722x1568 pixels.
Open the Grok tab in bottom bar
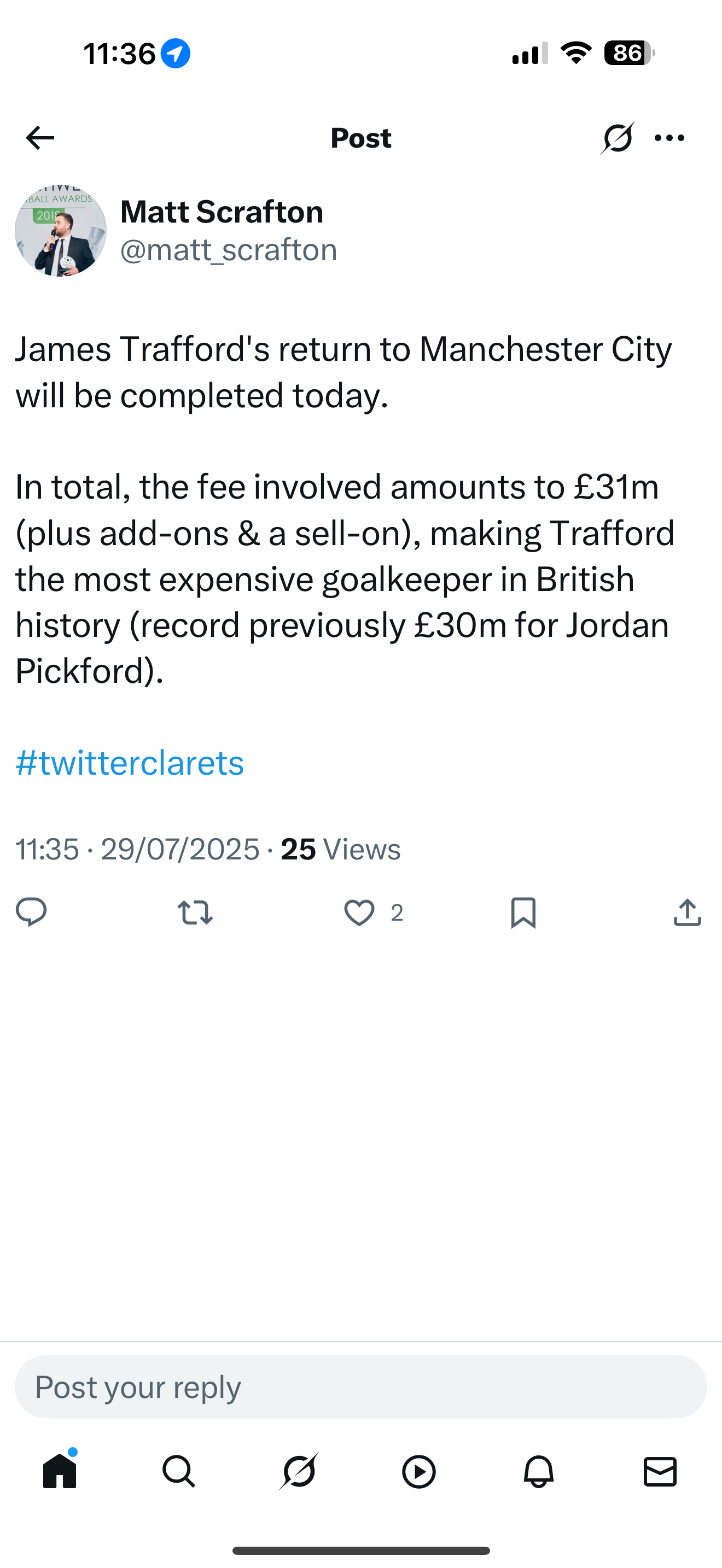(299, 1472)
